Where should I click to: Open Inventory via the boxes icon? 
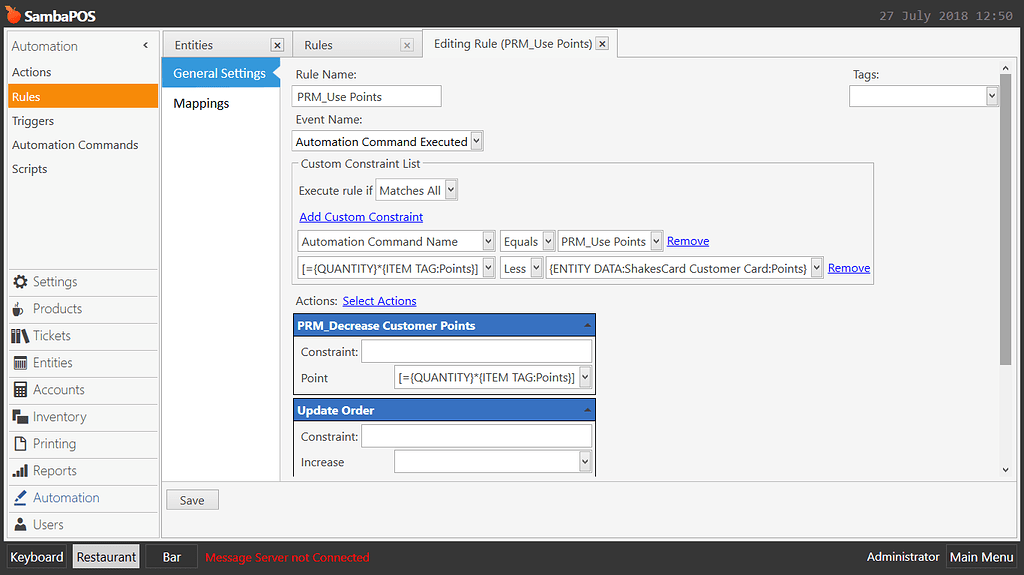20,417
